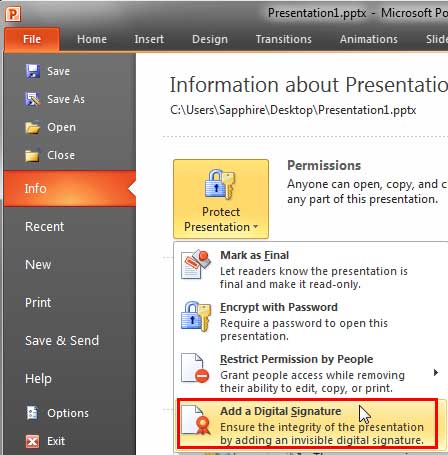Choose the Exit command label

click(56, 441)
